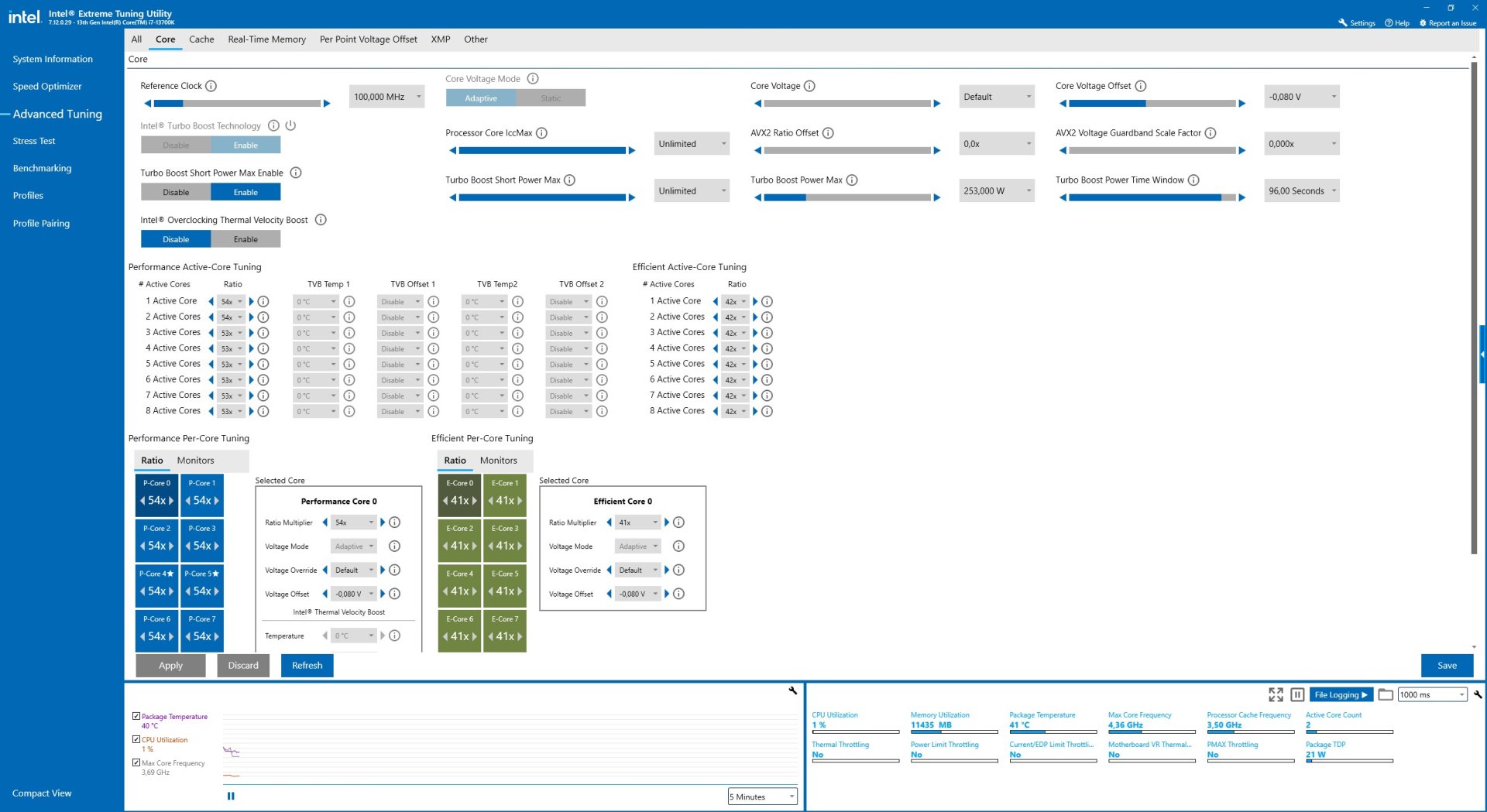Open monitor panel wrench settings

(x=1478, y=694)
